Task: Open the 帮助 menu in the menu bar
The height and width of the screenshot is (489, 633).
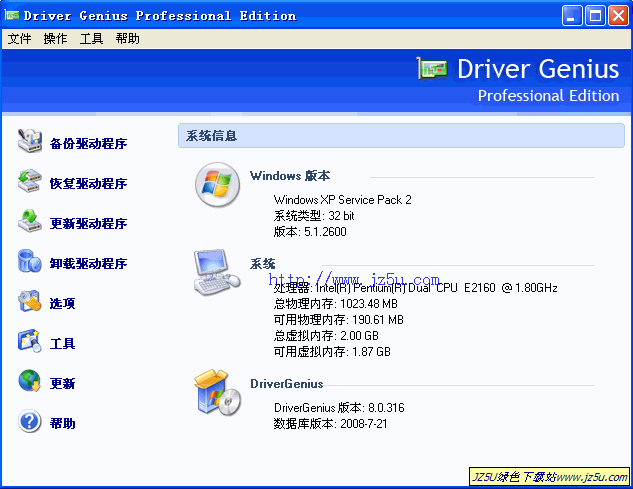Action: (128, 39)
